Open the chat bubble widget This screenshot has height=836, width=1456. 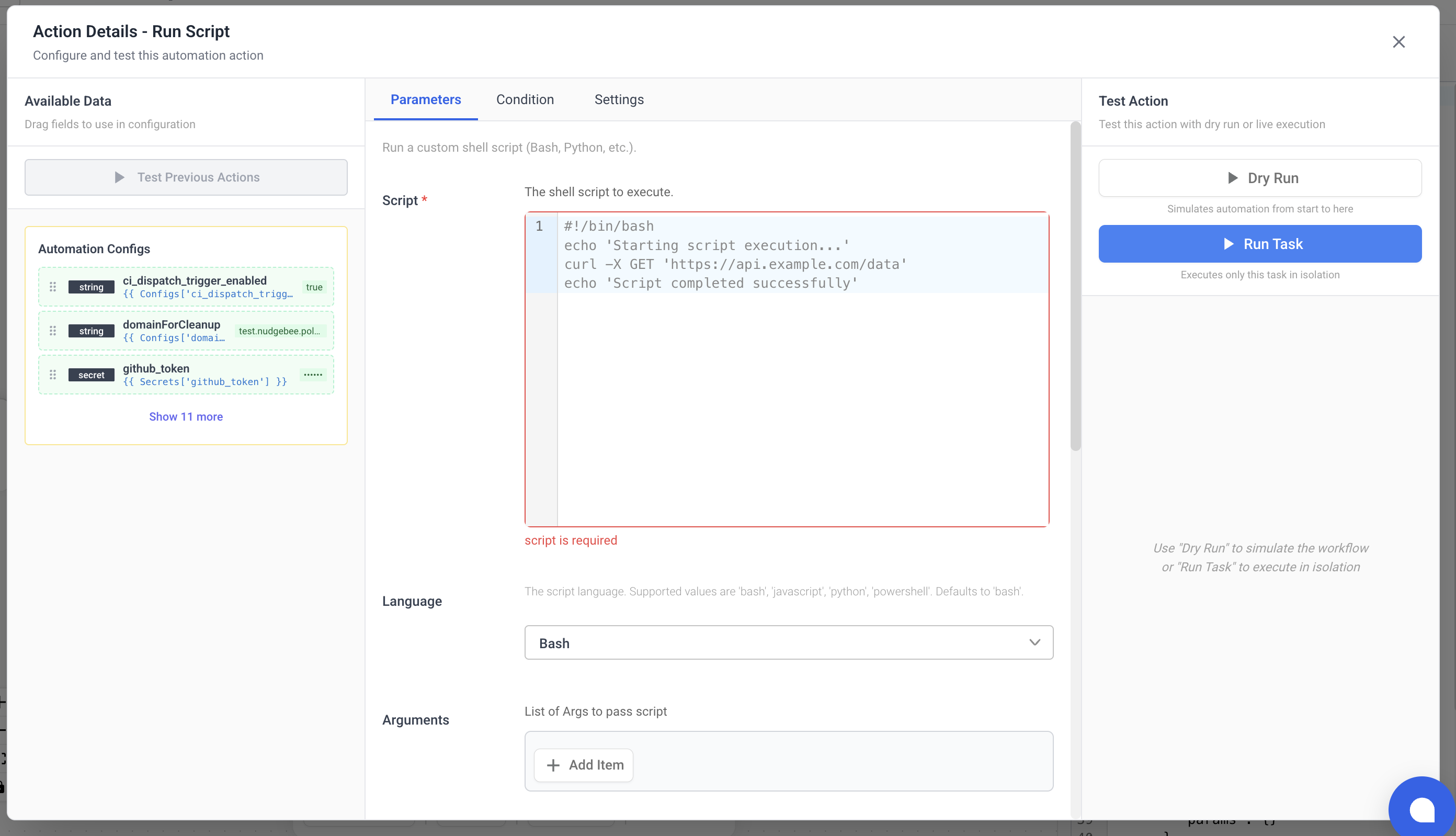[x=1421, y=810]
